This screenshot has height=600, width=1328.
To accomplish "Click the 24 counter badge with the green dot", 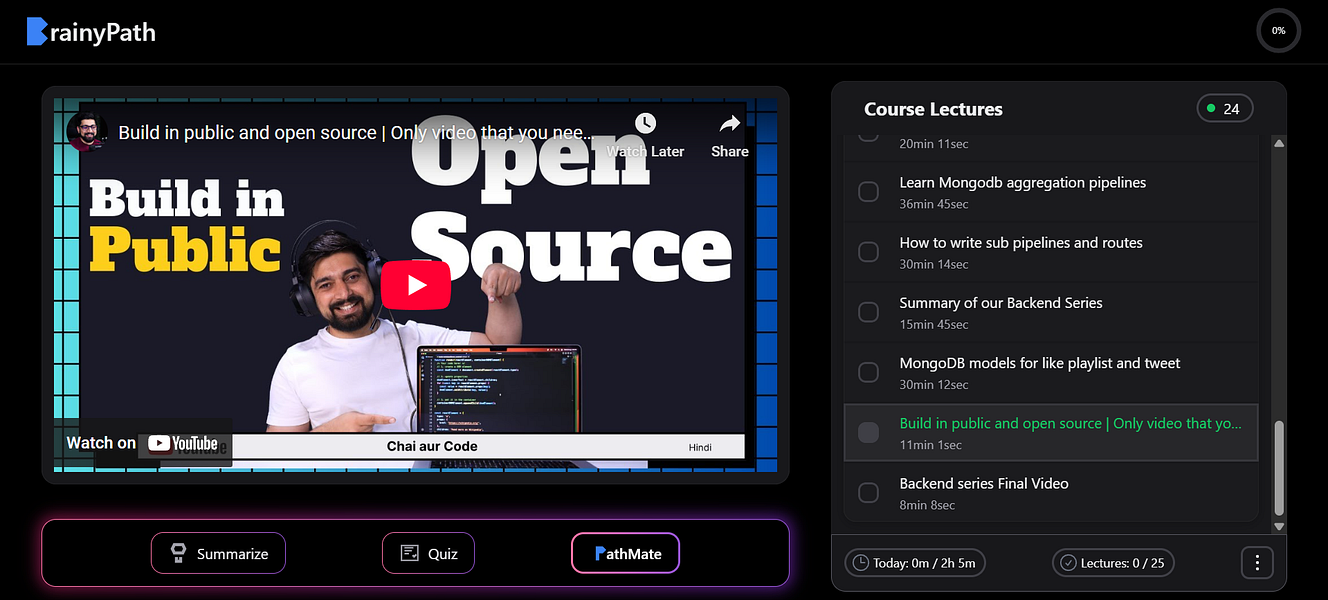I will [x=1224, y=109].
